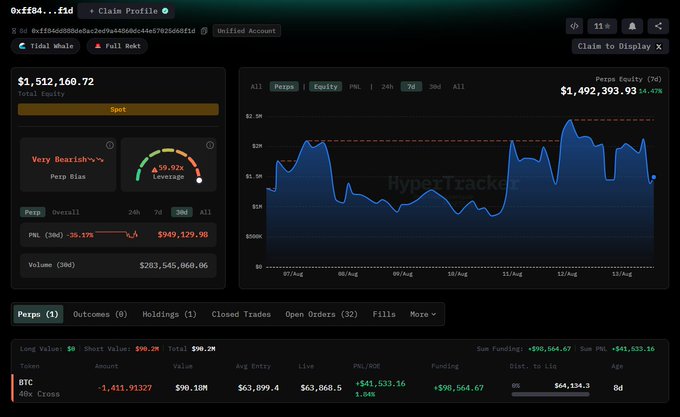680x417 pixels.
Task: Set chart range to All time
Action: pos(458,87)
